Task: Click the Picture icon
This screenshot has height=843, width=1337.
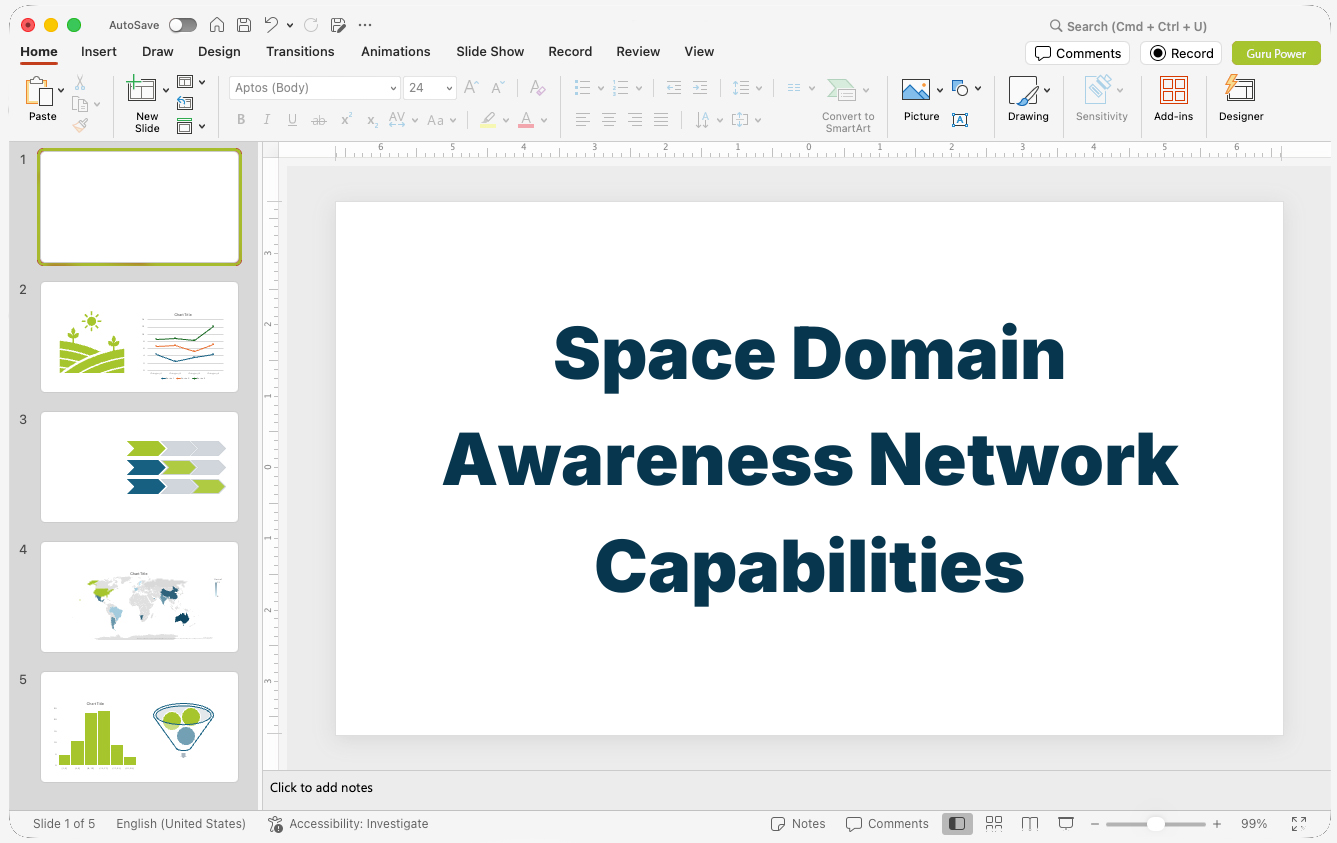Action: [916, 91]
